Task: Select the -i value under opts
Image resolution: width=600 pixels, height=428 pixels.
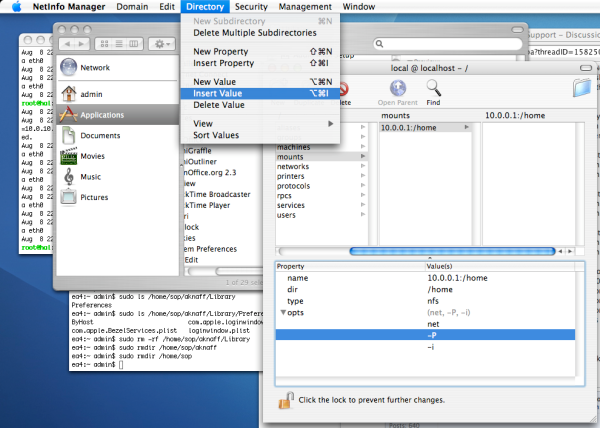Action: click(x=430, y=347)
